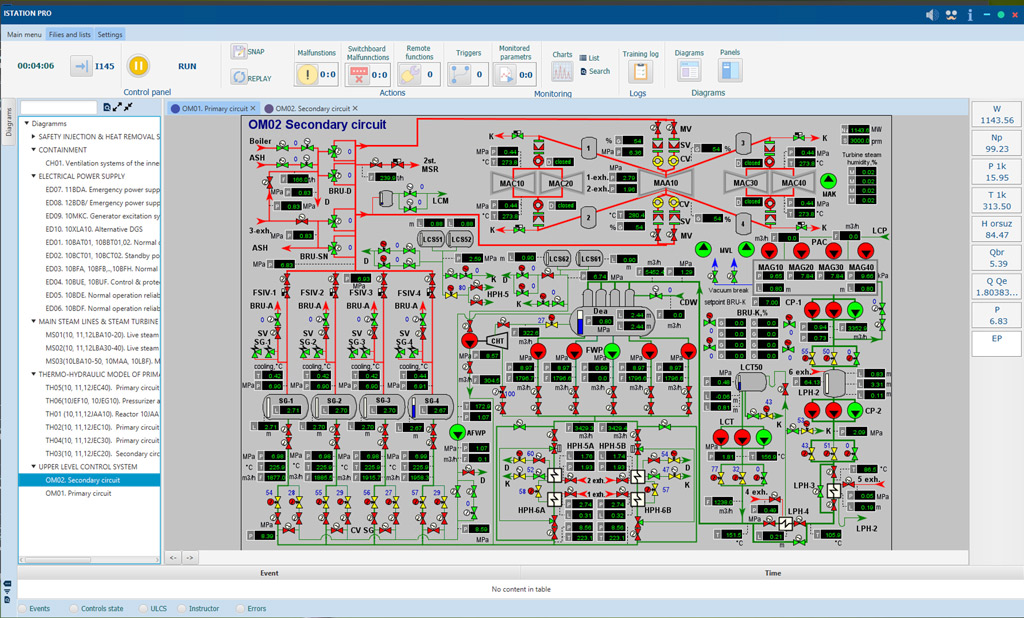1024x618 pixels.
Task: Collapse the ELECTRICAL POWER SUPPLY tree node
Action: (33, 176)
